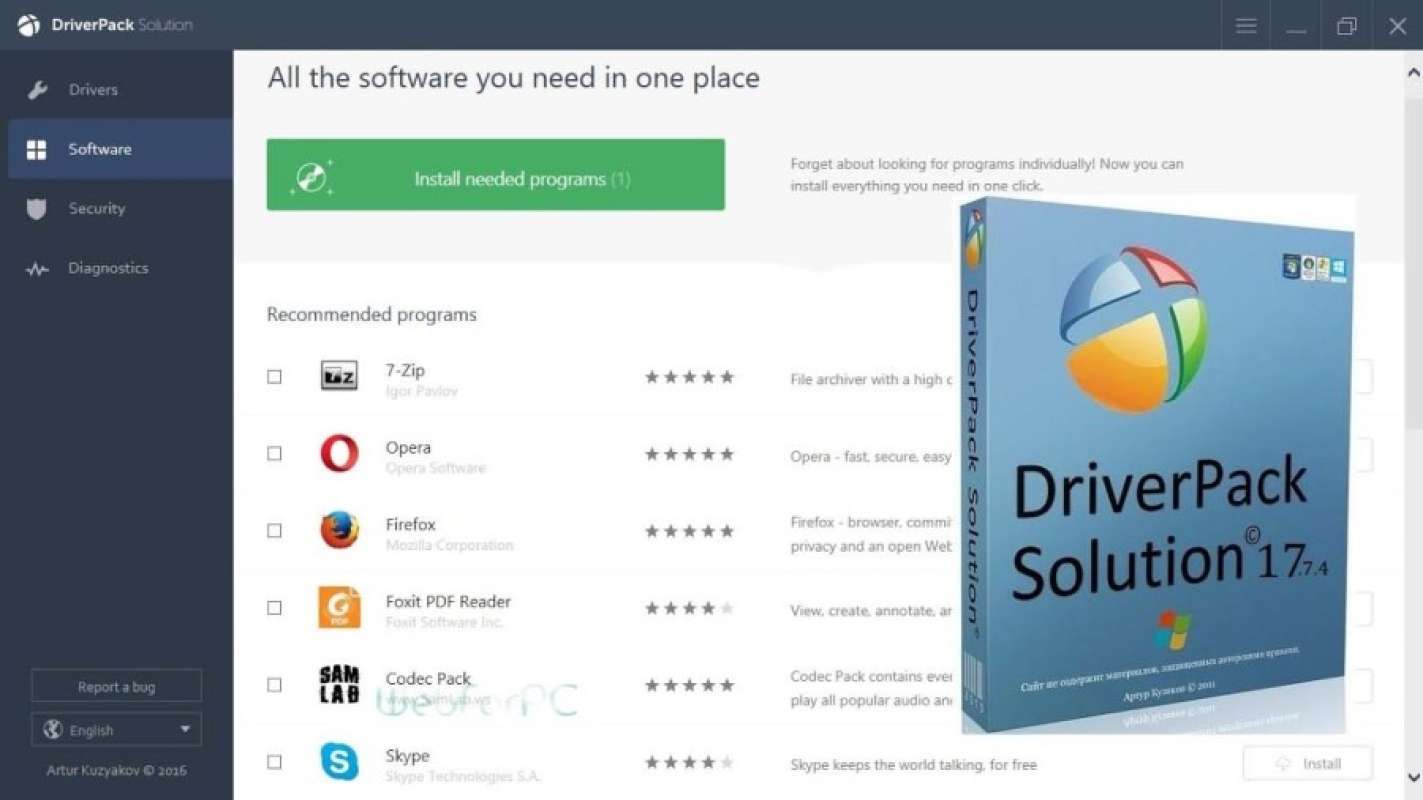
Task: Open Diagnostics using the waveform icon
Action: tap(37, 268)
